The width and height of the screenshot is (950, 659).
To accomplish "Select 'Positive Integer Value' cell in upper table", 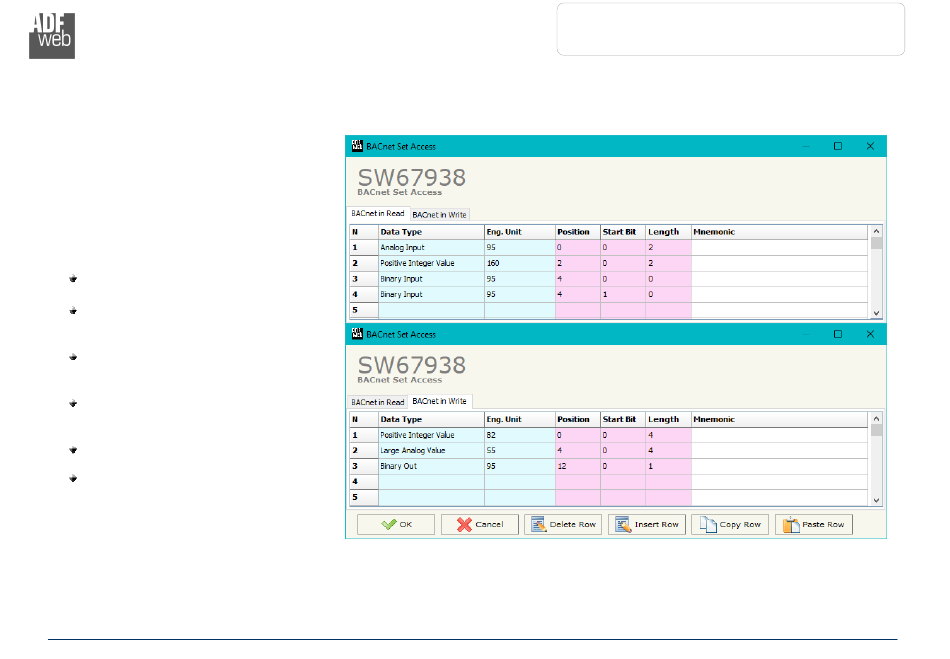I will pos(431,263).
